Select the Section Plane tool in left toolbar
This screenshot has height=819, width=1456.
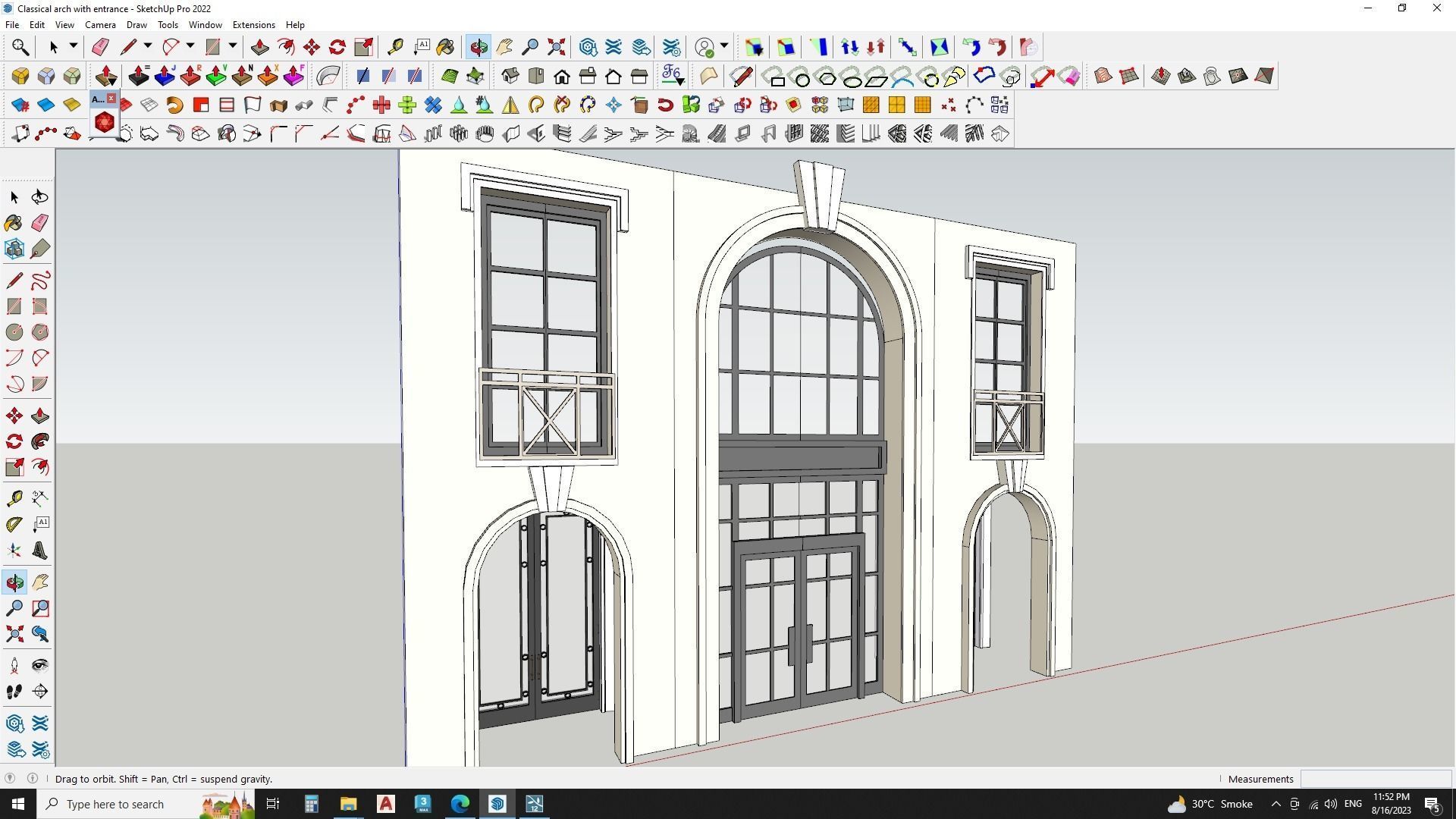coord(40,692)
